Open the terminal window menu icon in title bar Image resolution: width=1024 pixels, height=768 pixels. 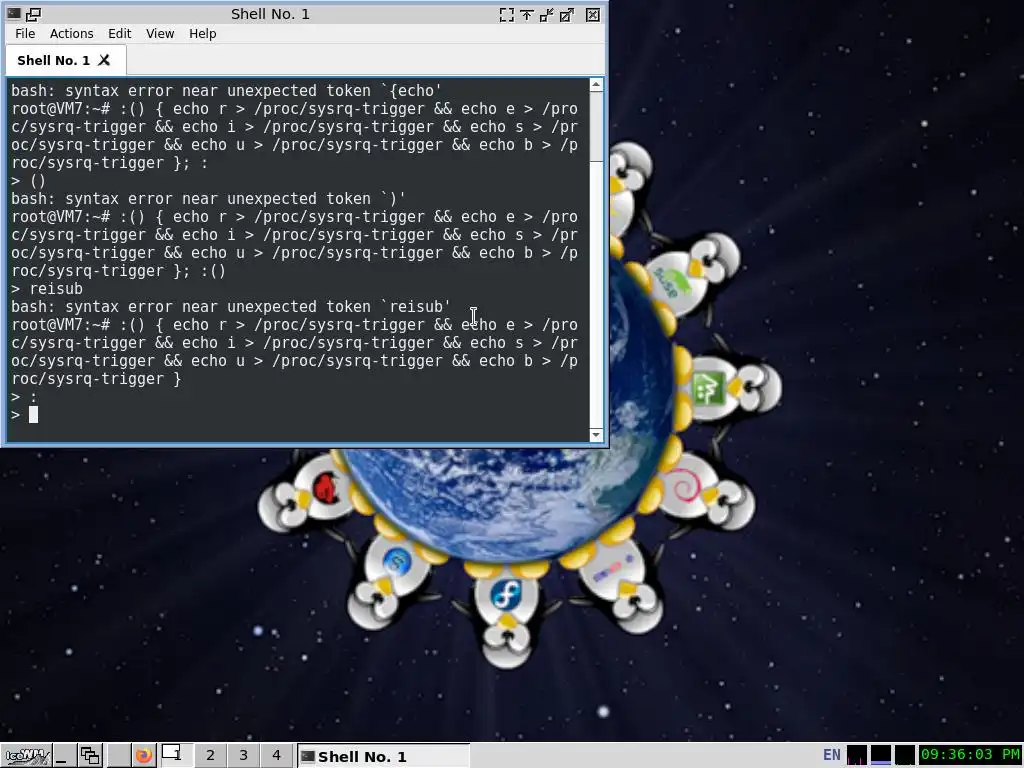click(x=13, y=14)
